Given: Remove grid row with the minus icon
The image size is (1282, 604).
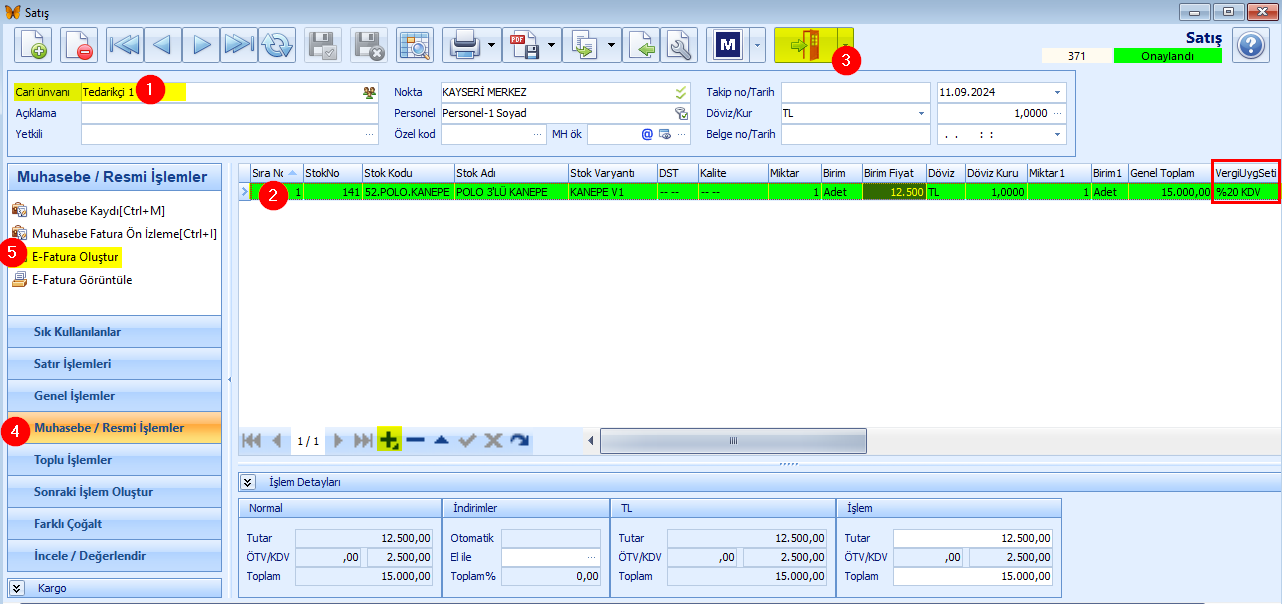Looking at the screenshot, I should pos(415,440).
